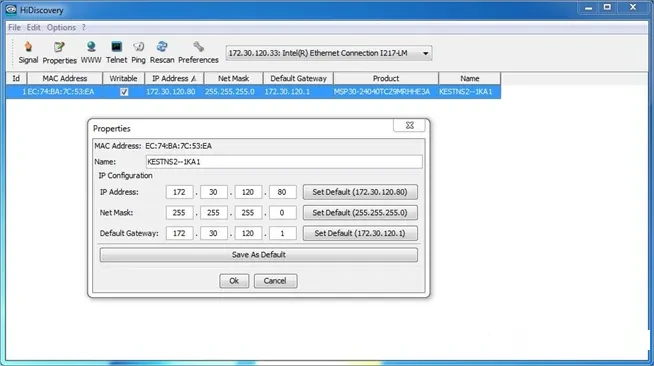Select Net Mask first octet field

(x=179, y=213)
